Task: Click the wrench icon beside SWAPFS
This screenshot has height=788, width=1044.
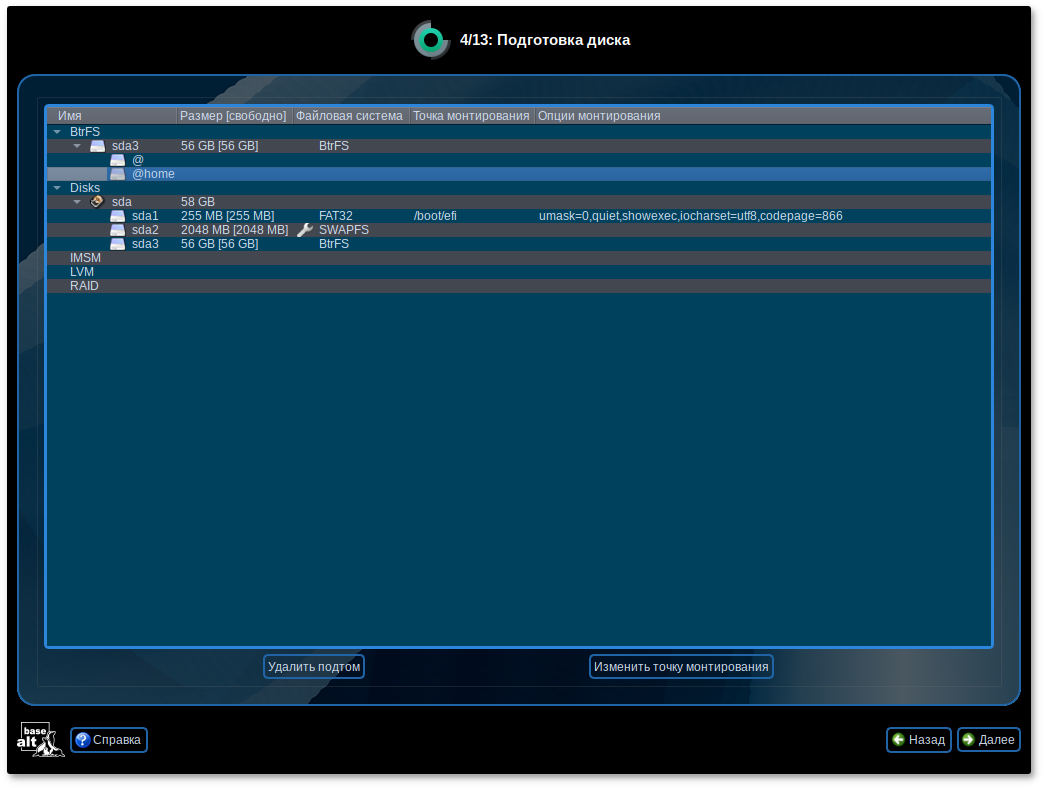Action: 305,230
